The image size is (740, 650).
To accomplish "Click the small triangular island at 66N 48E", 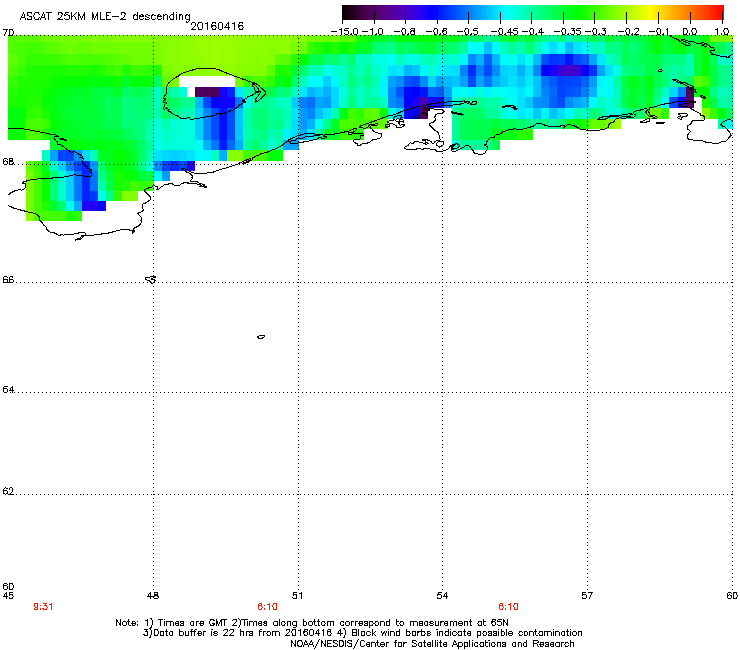I will (x=151, y=279).
